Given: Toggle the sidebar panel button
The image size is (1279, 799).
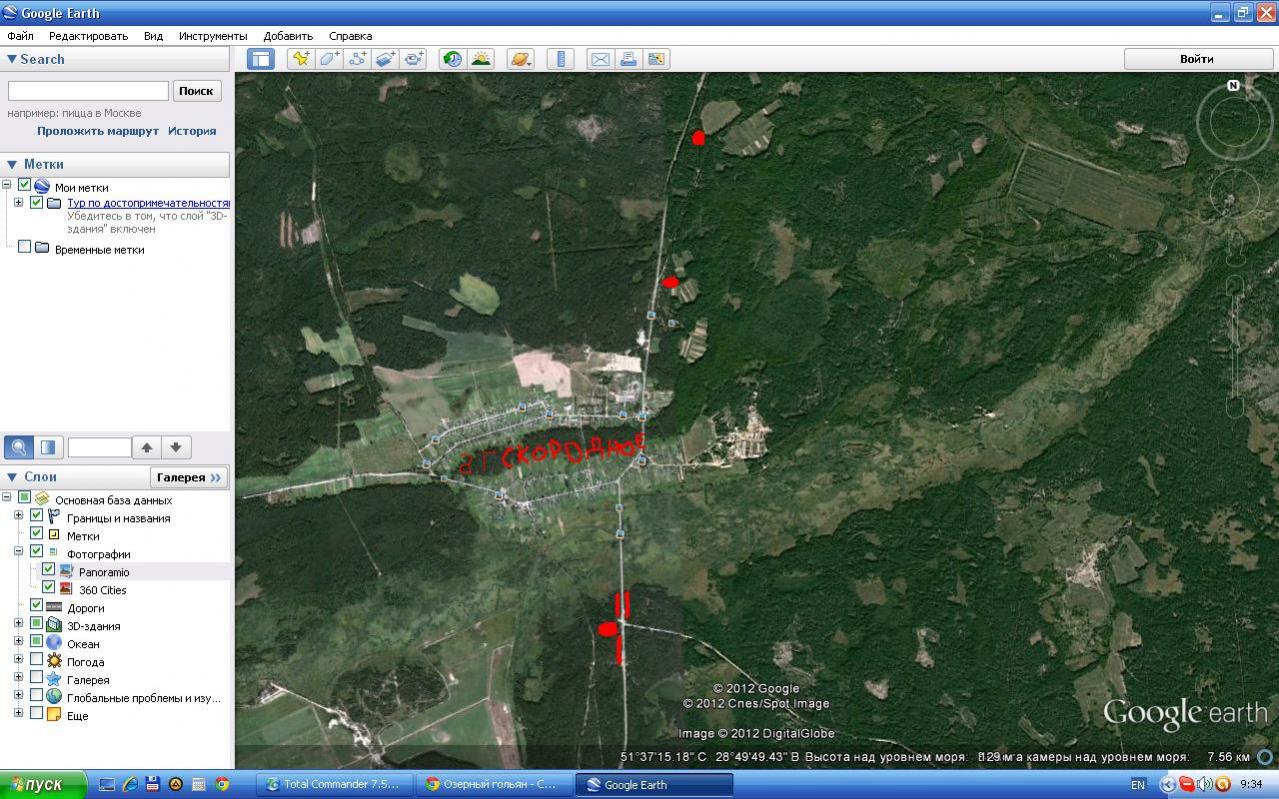Looking at the screenshot, I should tap(260, 59).
